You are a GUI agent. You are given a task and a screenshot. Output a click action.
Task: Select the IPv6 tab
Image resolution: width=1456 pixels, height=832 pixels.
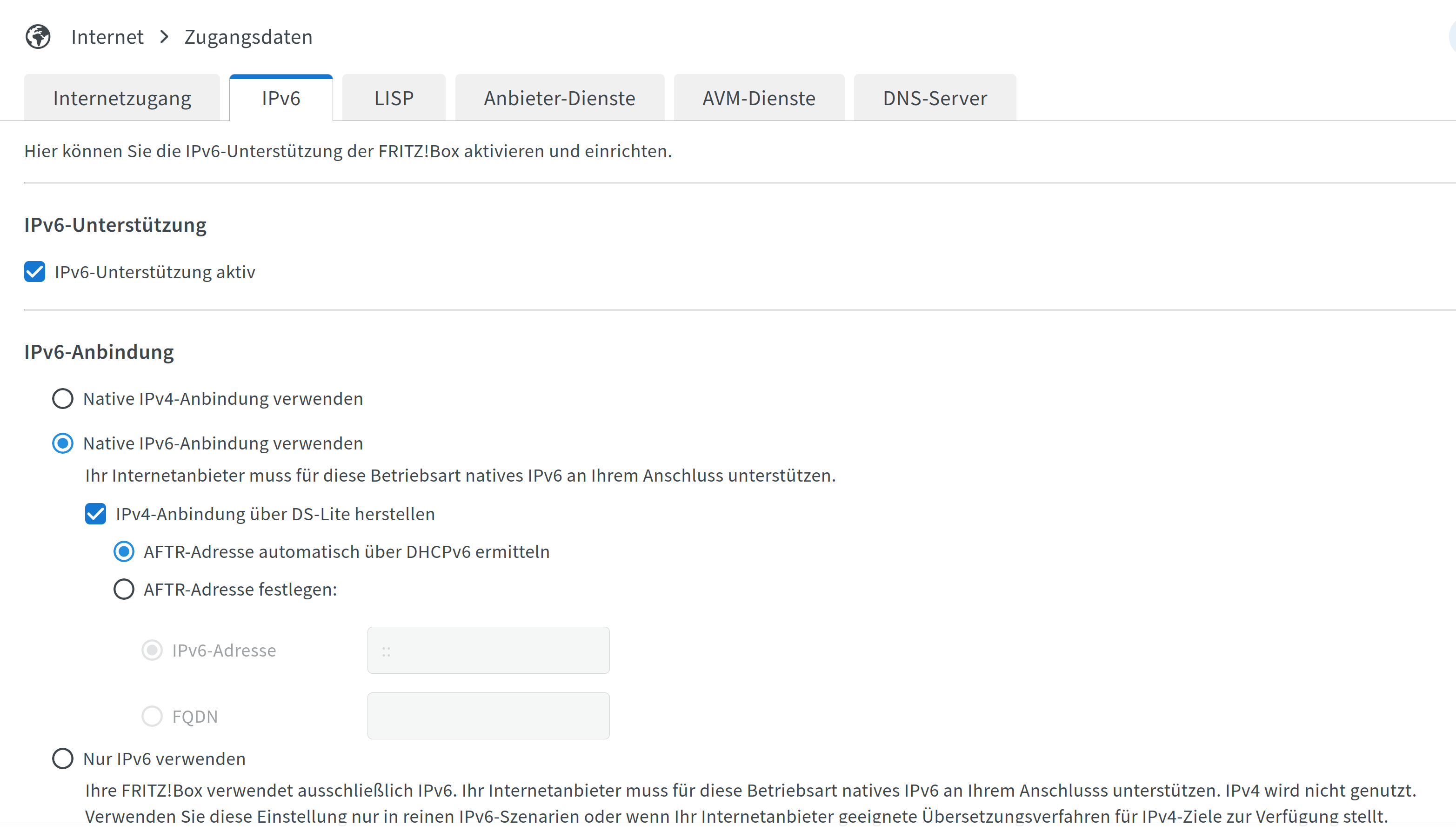coord(281,98)
